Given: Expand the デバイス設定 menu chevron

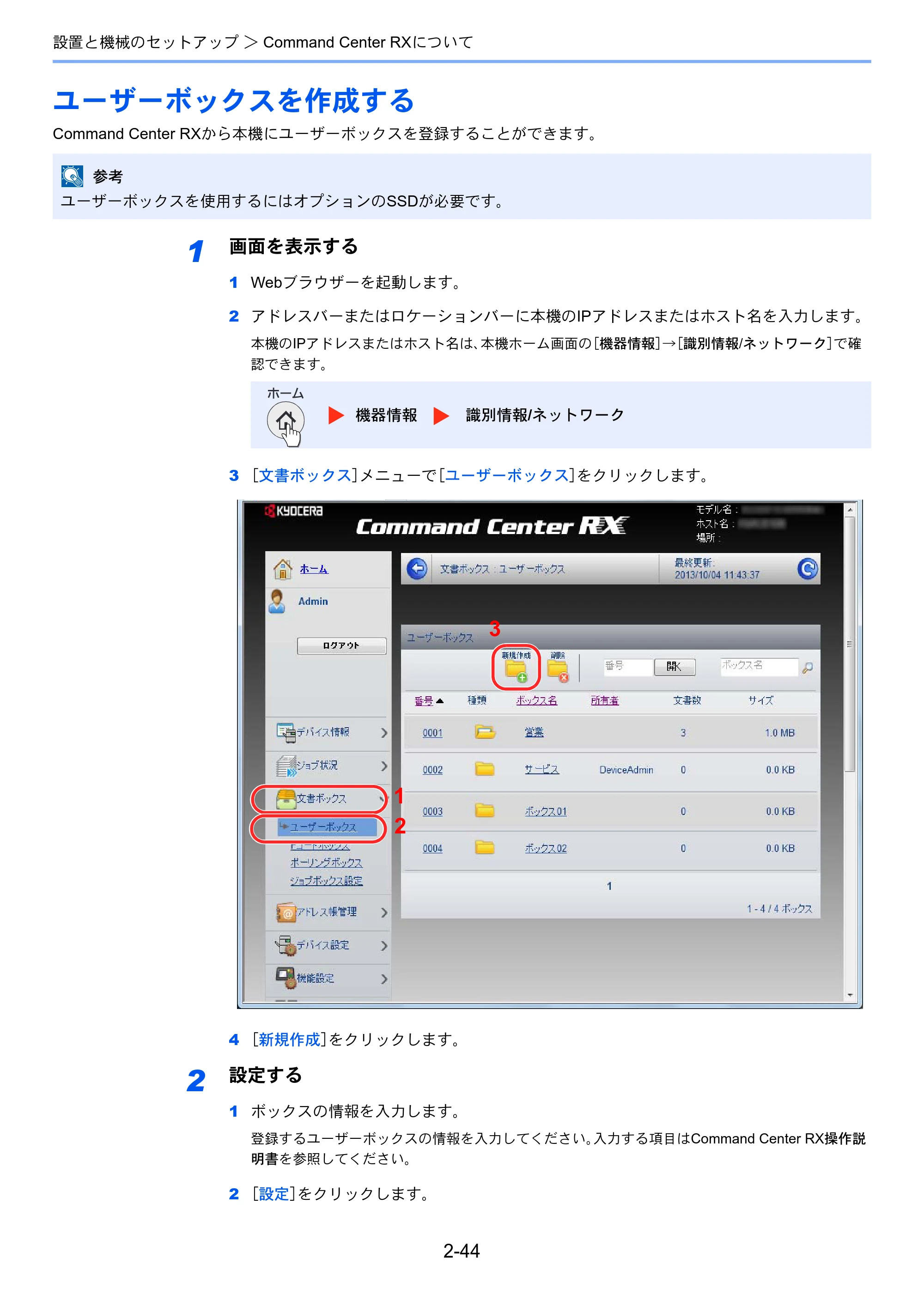Looking at the screenshot, I should pos(384,946).
